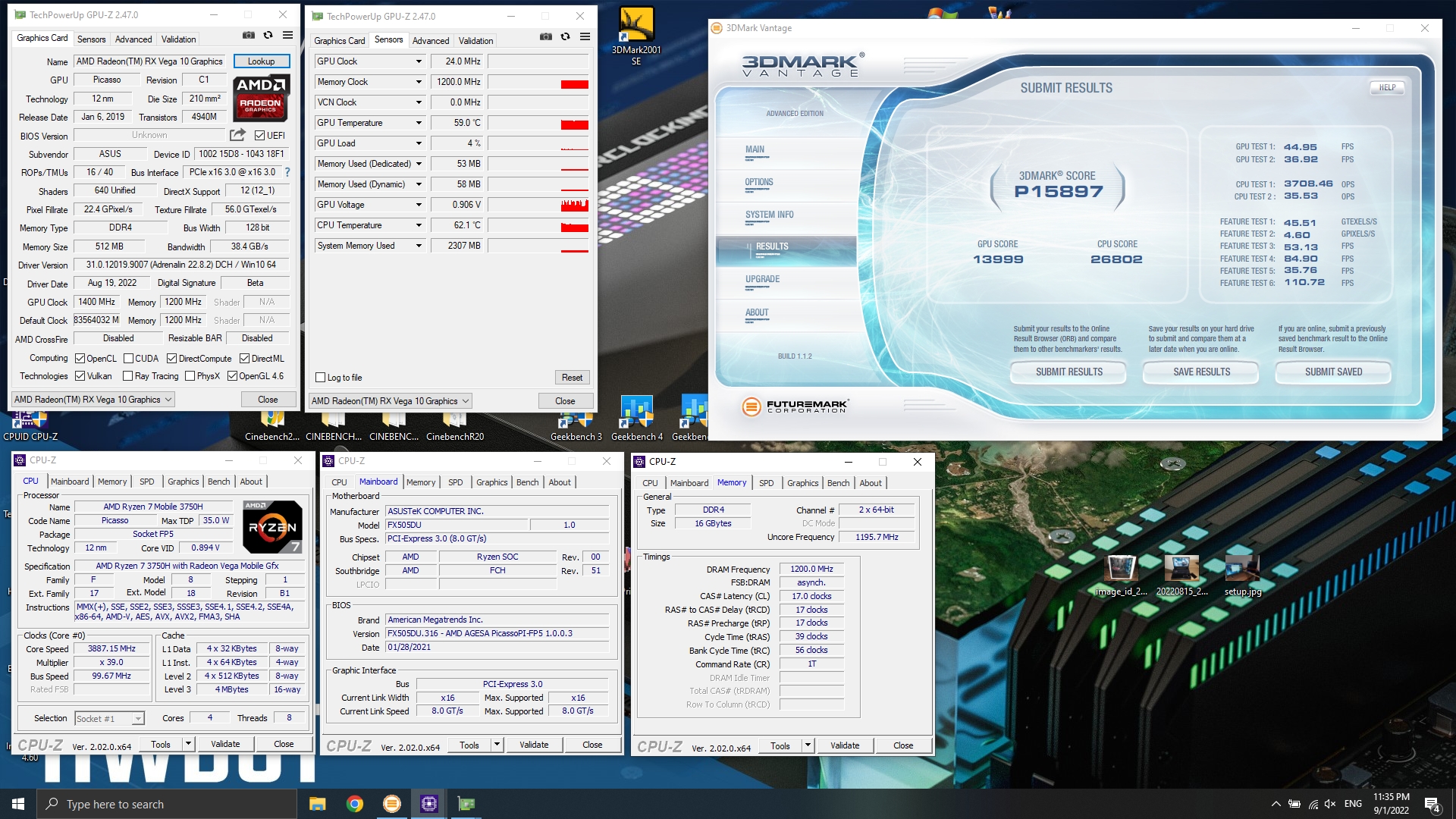Screen dimensions: 1456x819
Task: Open the setup.jpg desktop file
Action: coord(1242,576)
